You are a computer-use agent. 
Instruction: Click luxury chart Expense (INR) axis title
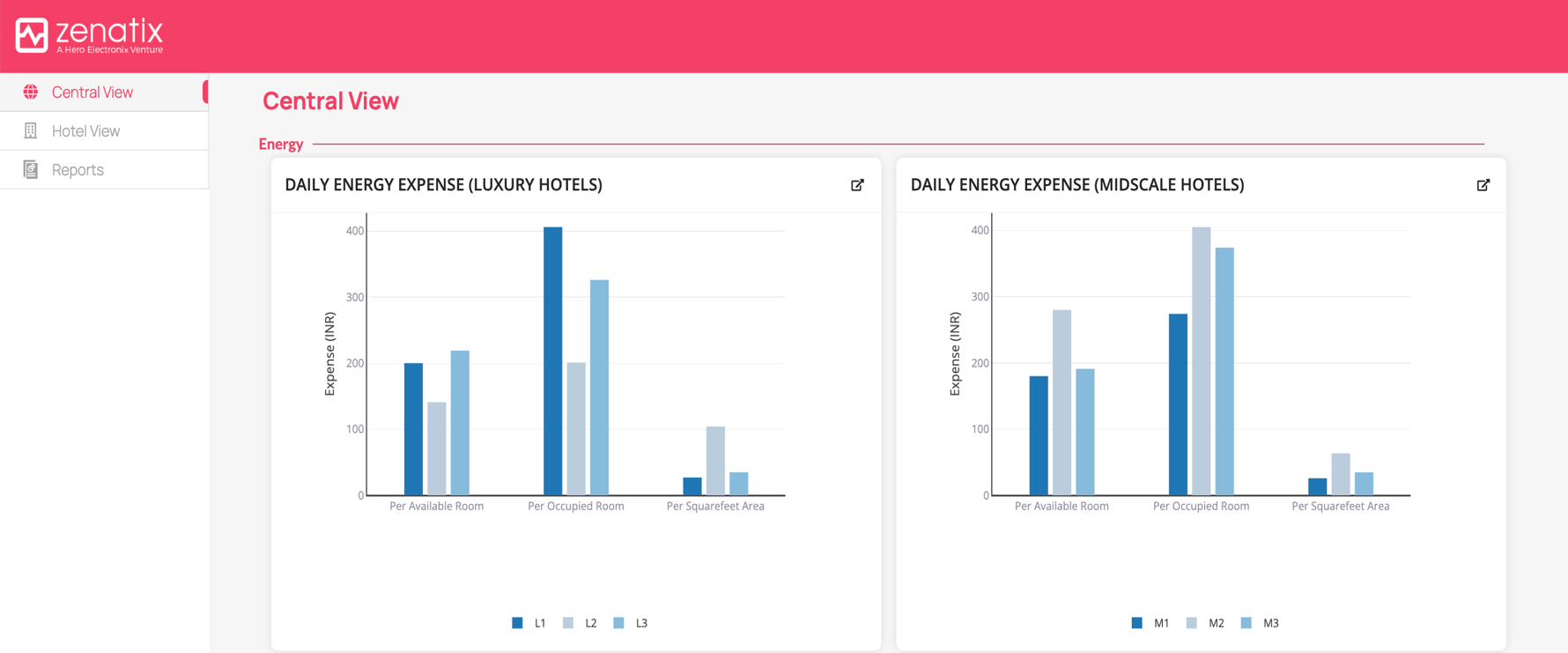click(x=330, y=354)
